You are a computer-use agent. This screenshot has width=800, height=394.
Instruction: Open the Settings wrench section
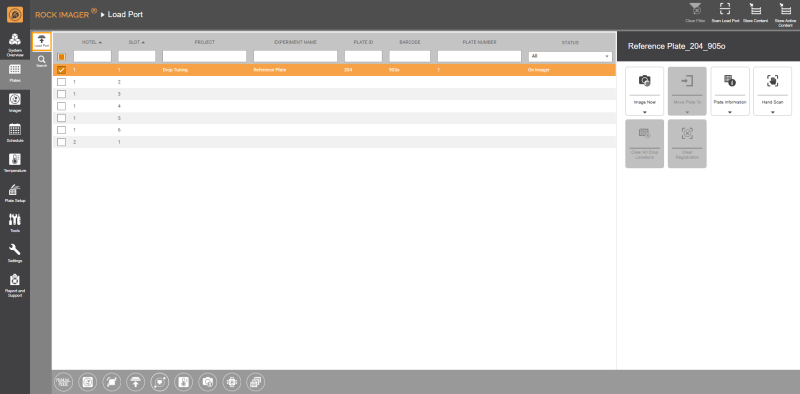15,253
